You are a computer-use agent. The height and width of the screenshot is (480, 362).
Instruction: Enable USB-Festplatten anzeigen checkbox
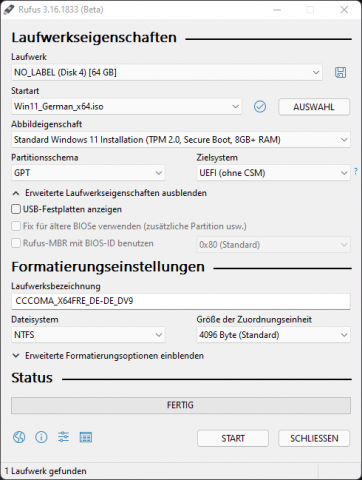coord(16,209)
